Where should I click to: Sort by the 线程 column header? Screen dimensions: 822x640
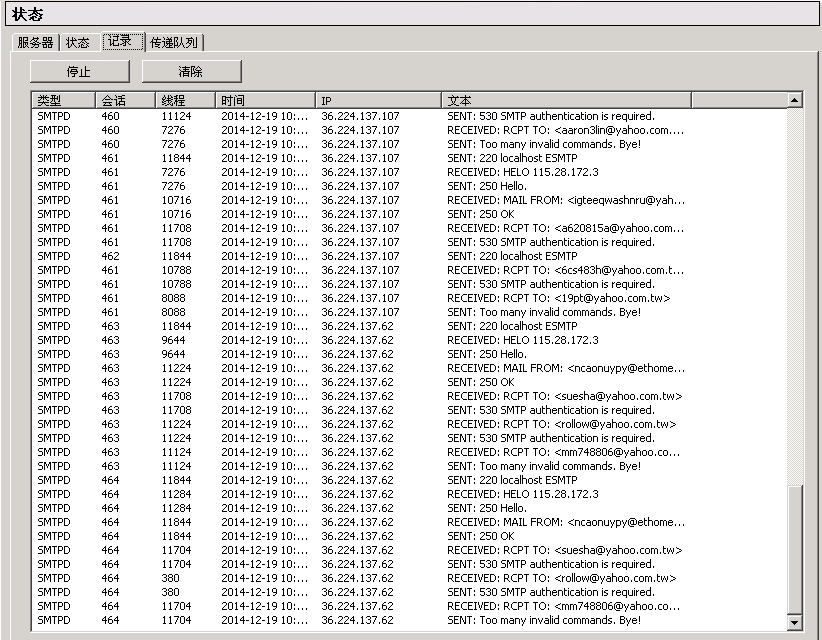(x=185, y=101)
